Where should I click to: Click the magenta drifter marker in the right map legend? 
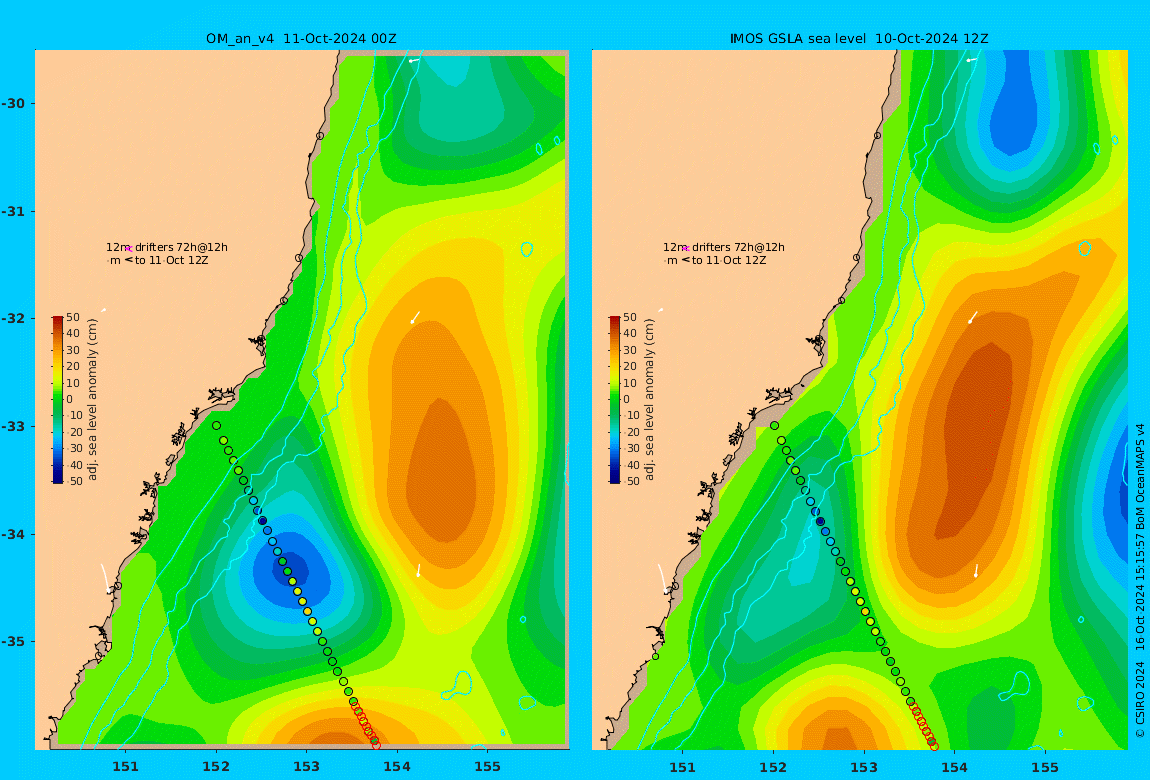tap(686, 249)
